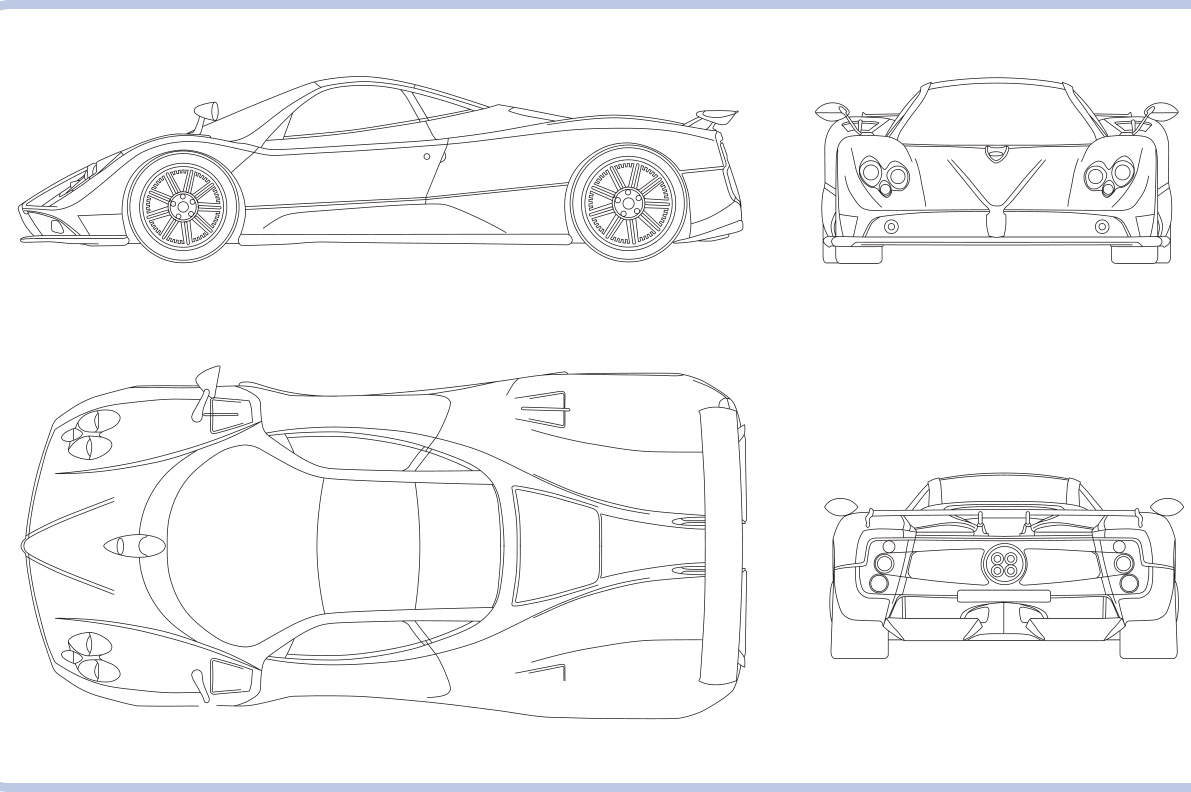
Task: Select the side view car drawing
Action: click(x=381, y=169)
